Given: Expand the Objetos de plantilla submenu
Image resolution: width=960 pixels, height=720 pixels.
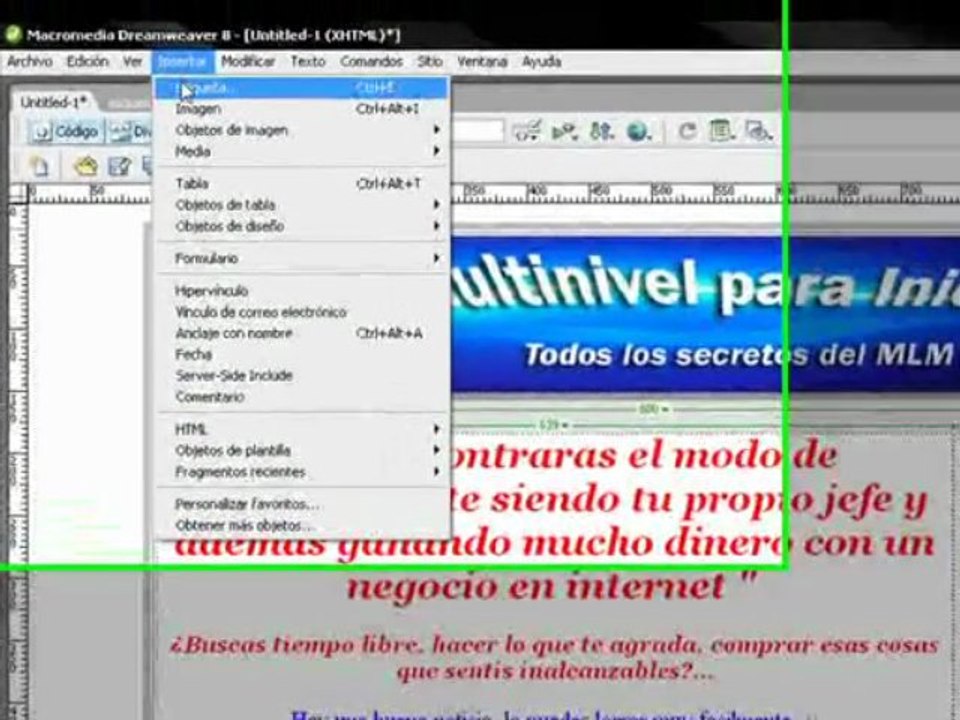Looking at the screenshot, I should point(302,451).
